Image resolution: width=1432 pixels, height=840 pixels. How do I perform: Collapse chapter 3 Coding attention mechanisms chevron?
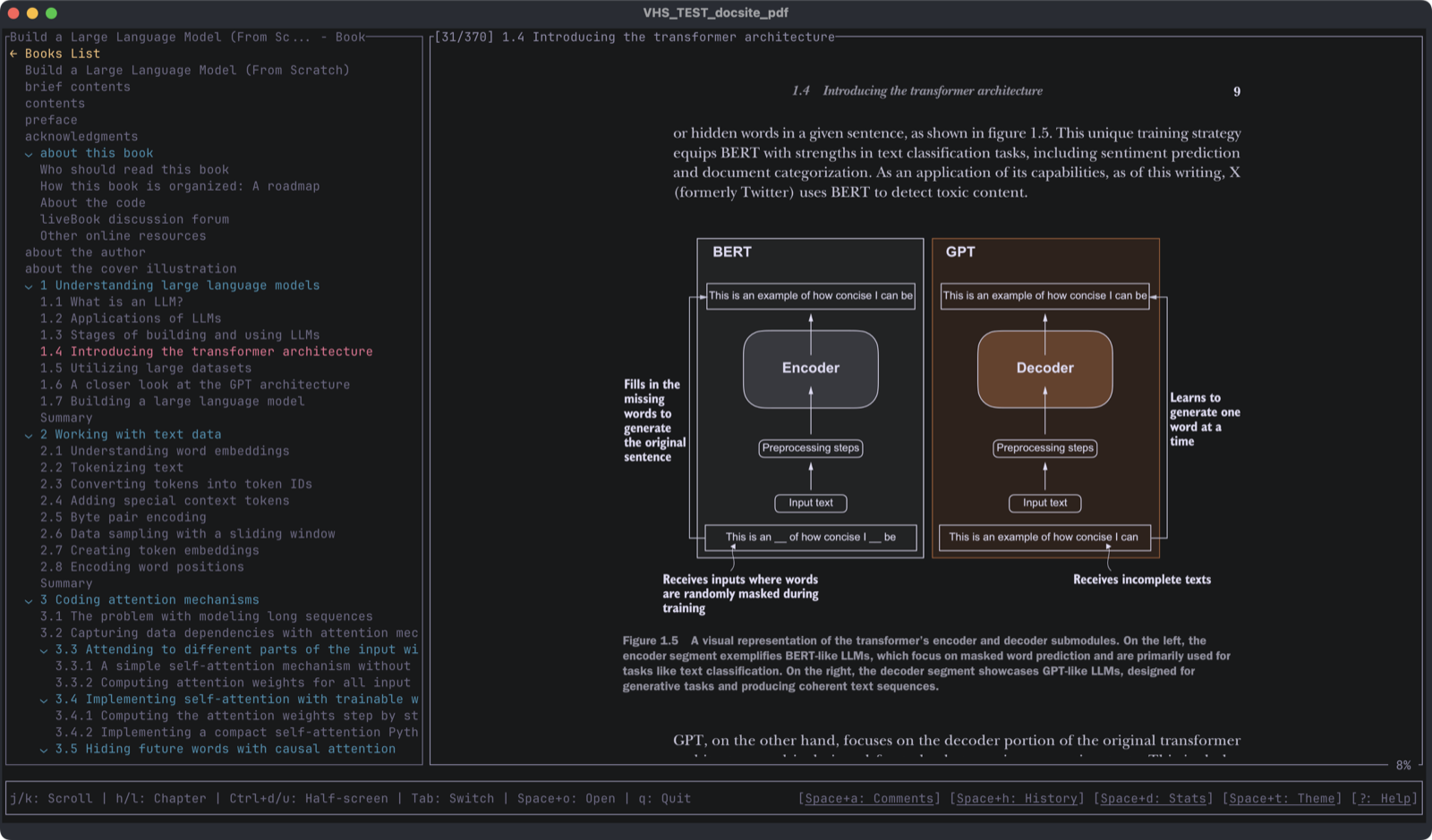(29, 600)
